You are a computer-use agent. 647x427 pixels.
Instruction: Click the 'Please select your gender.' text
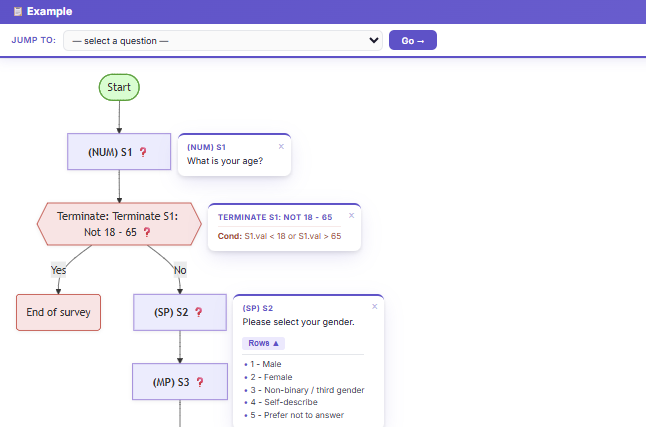[x=298, y=322]
